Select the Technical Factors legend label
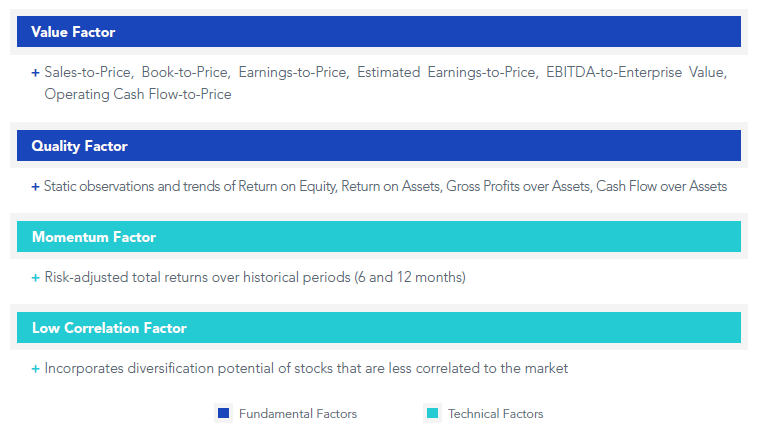Viewport: 757px width, 427px height. tap(496, 414)
